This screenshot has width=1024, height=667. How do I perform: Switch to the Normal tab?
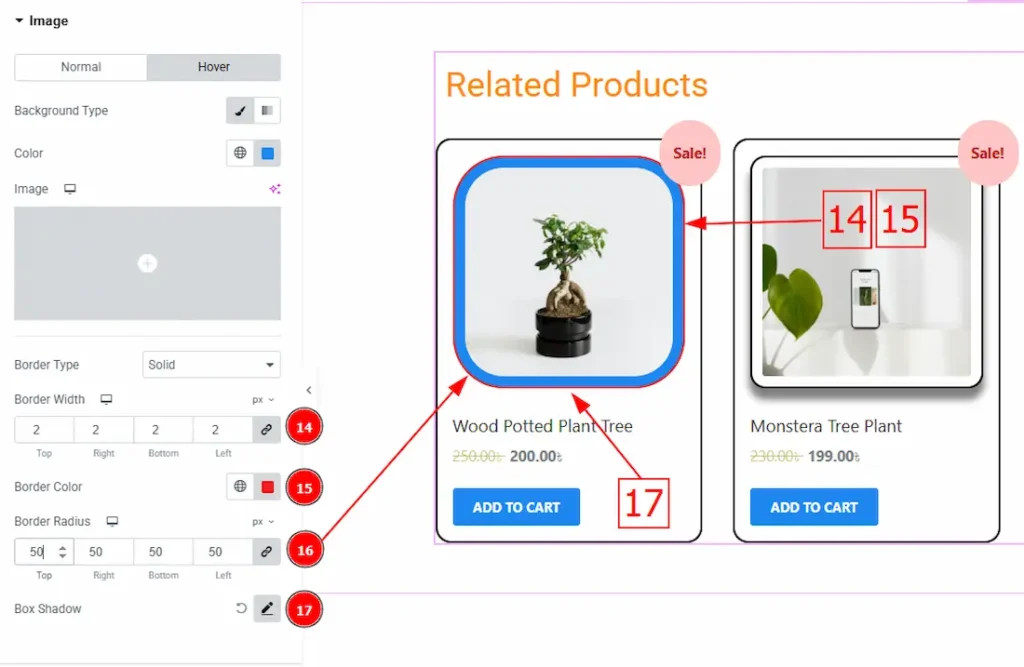pyautogui.click(x=81, y=67)
